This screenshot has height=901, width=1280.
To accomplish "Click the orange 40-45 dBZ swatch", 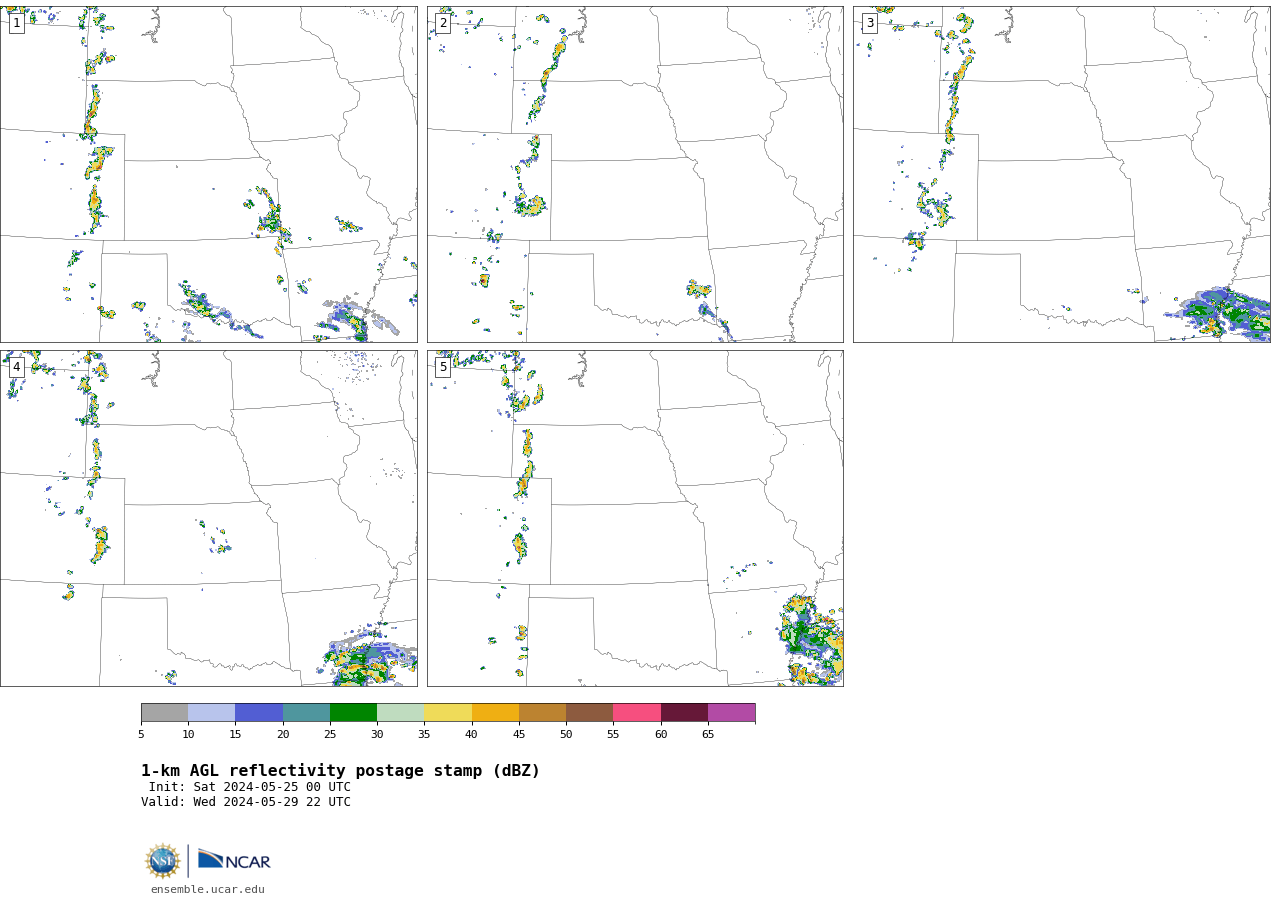I will coord(495,713).
